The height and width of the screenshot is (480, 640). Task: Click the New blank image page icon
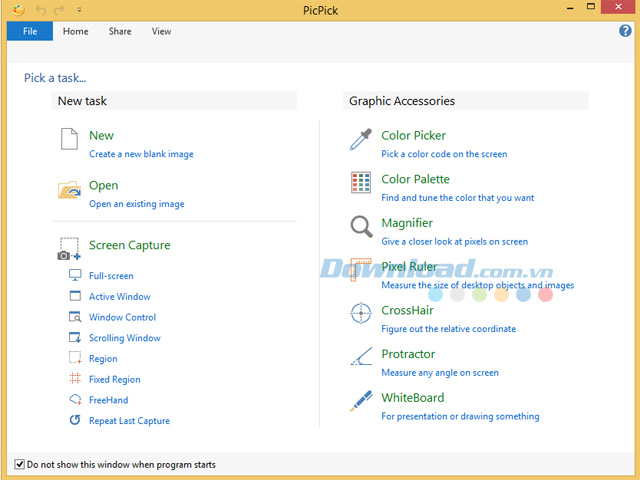click(69, 140)
